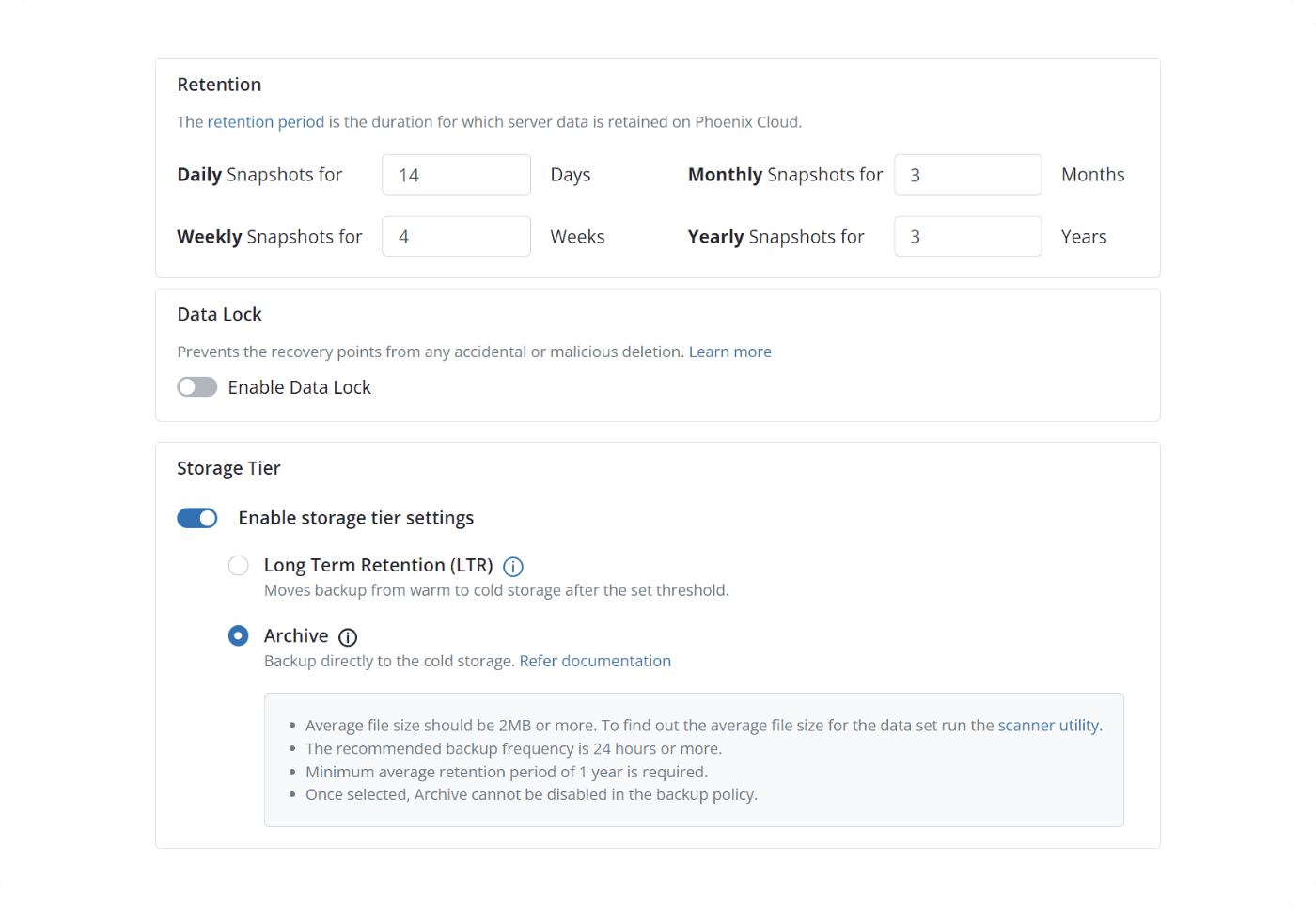The width and height of the screenshot is (1316, 908).
Task: Click into the Monthly Snapshots months field
Action: point(967,175)
